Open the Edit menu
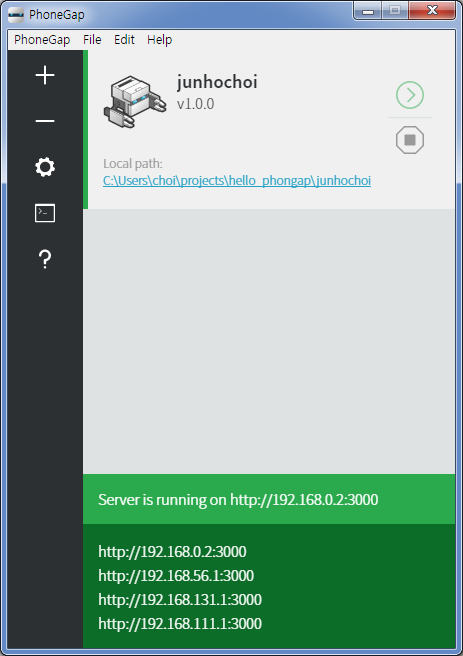 pyautogui.click(x=124, y=40)
